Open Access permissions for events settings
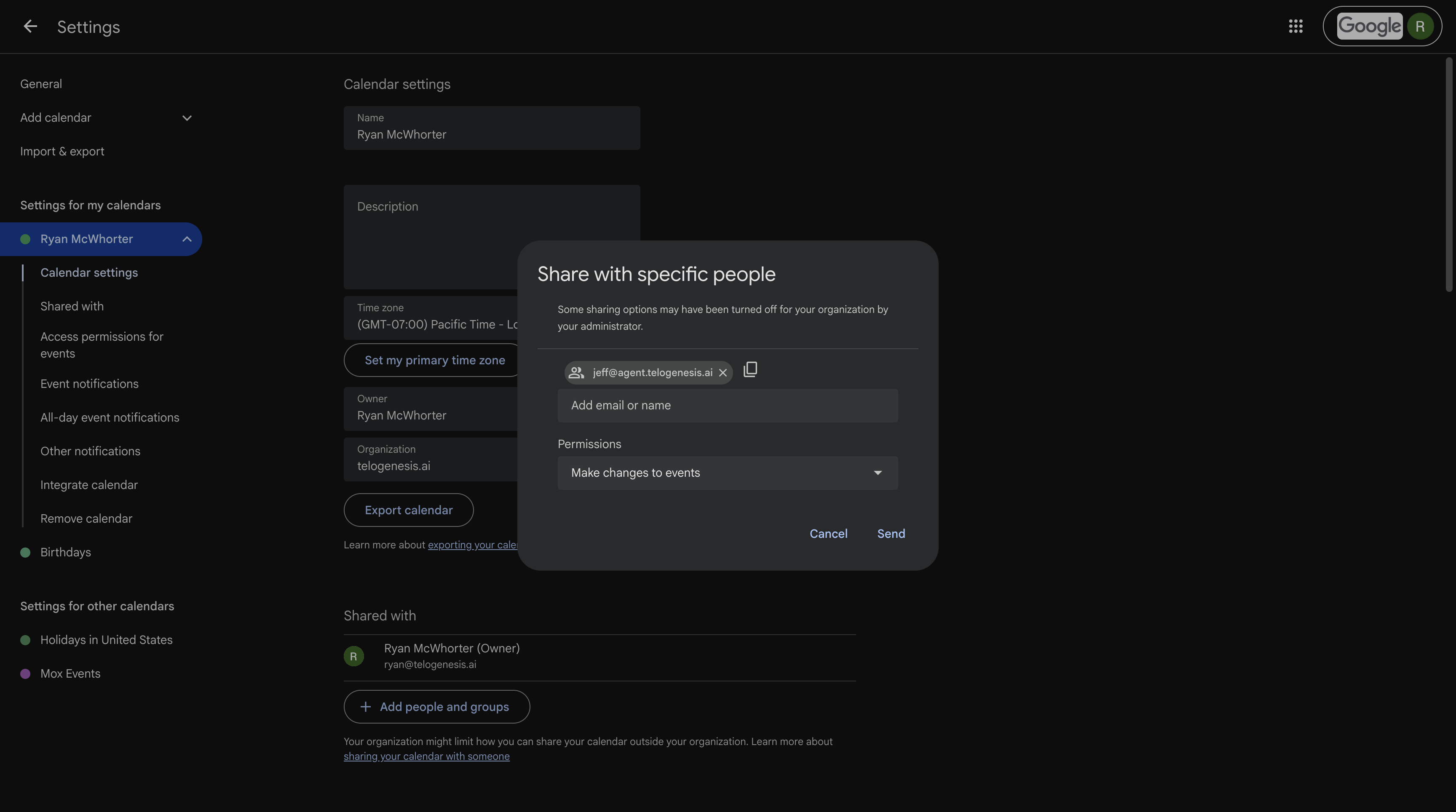The height and width of the screenshot is (812, 1456). point(102,345)
